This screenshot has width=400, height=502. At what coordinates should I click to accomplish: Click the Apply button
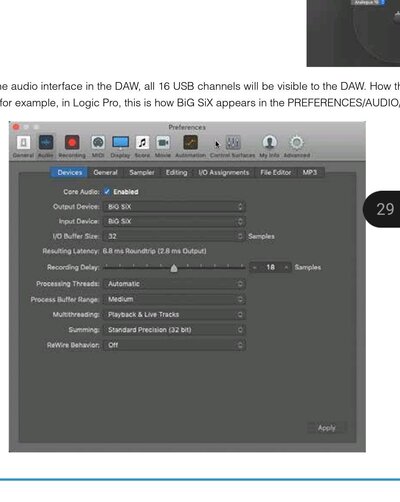click(x=327, y=428)
